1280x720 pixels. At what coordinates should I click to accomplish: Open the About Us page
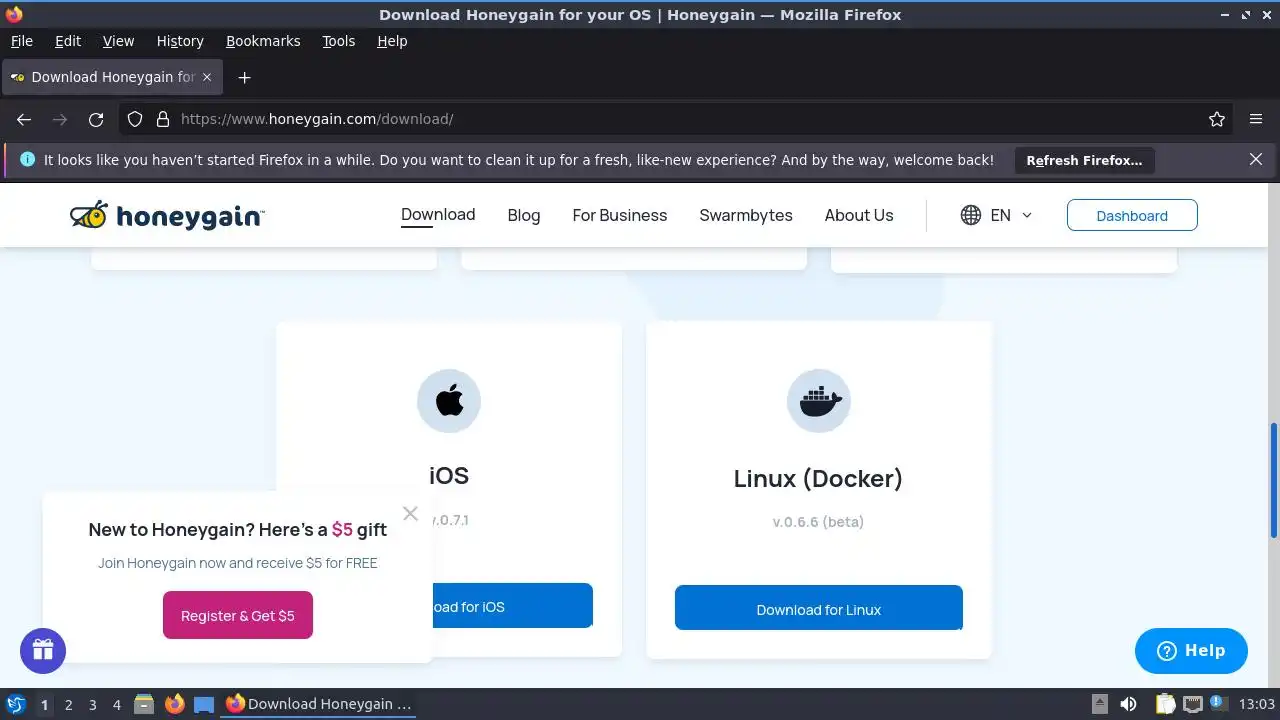pos(859,215)
